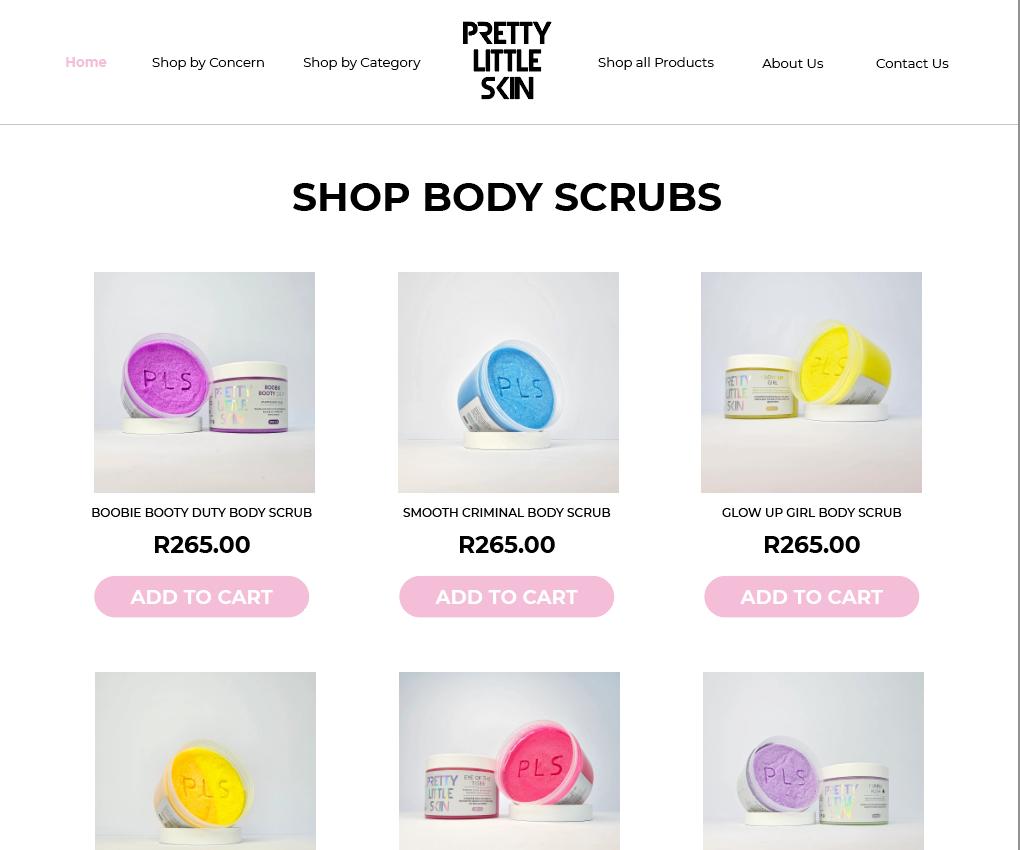Click the Pretty Little Skin logo
1020x850 pixels.
(506, 60)
